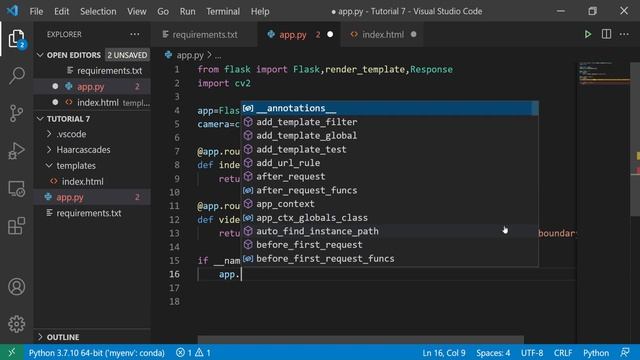Open the Remote Explorer view
Screen dimensions: 640x360
coord(16,188)
